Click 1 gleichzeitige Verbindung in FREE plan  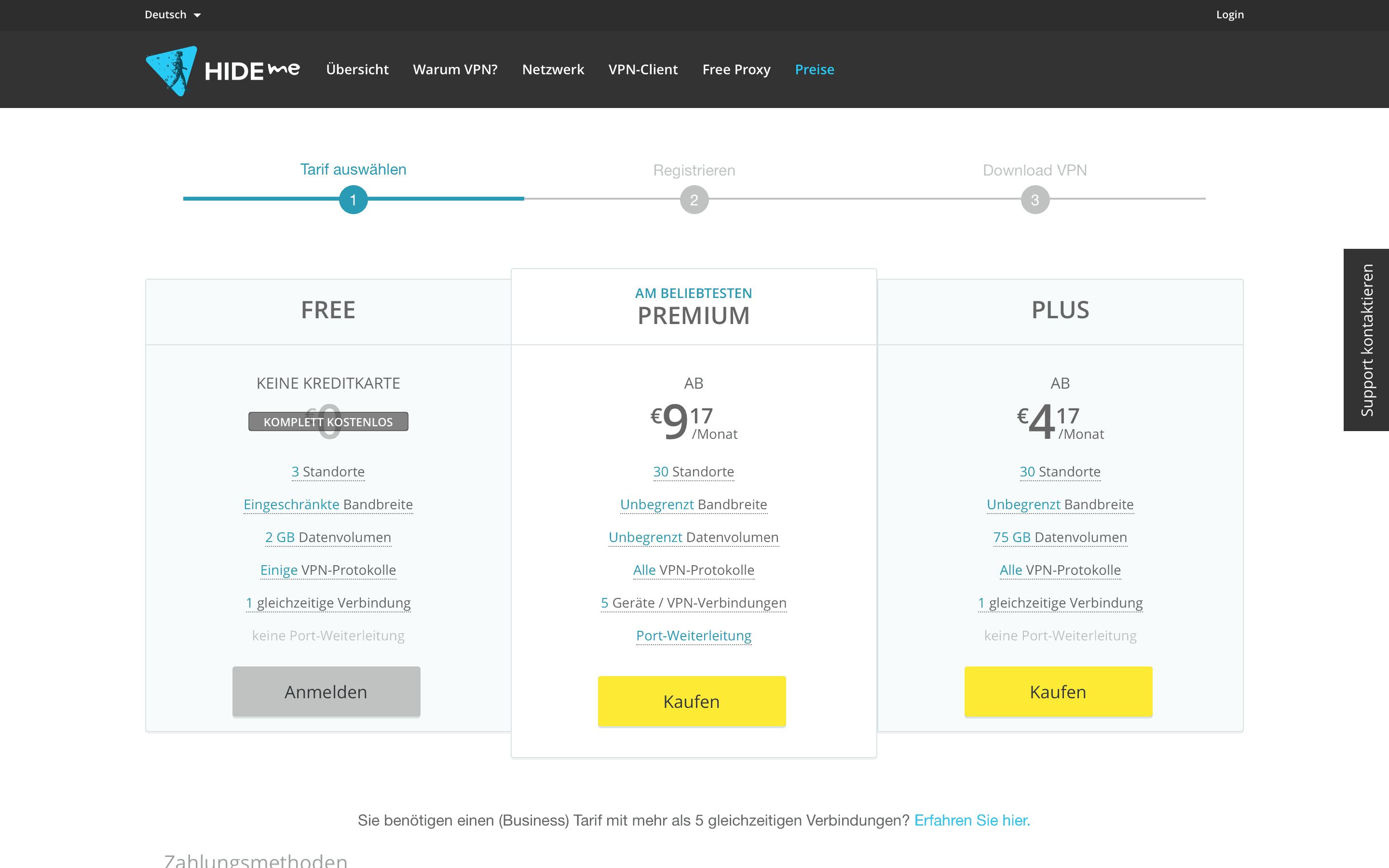328,603
